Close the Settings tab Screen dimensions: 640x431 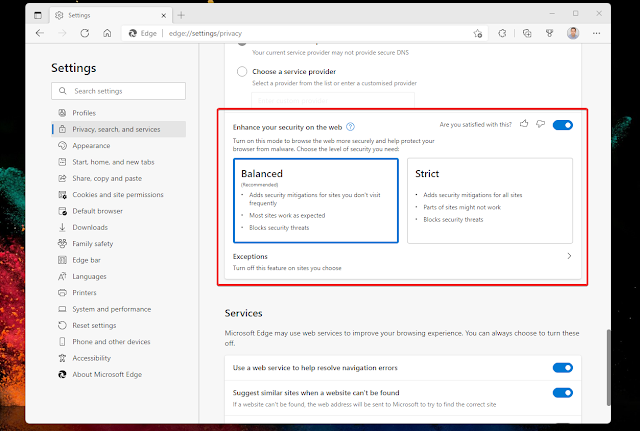tap(164, 16)
